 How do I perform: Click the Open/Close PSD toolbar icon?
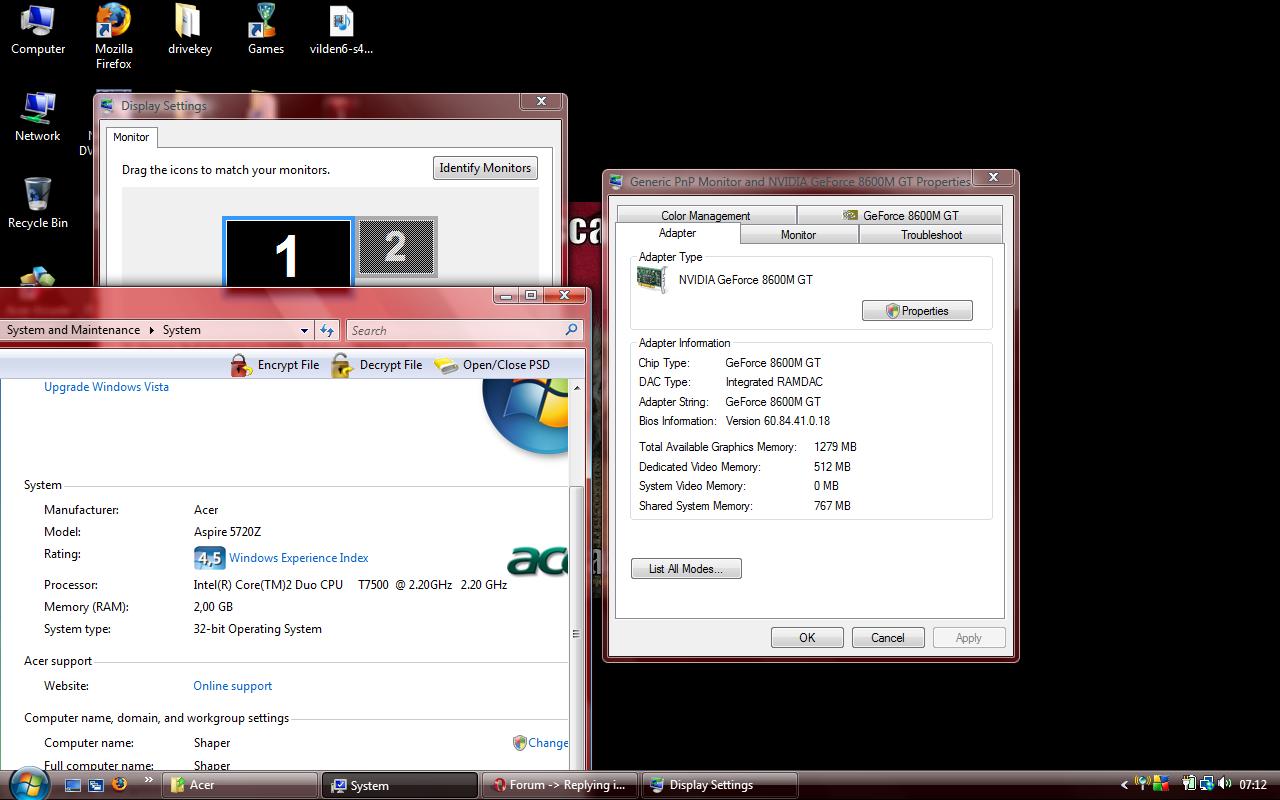446,365
